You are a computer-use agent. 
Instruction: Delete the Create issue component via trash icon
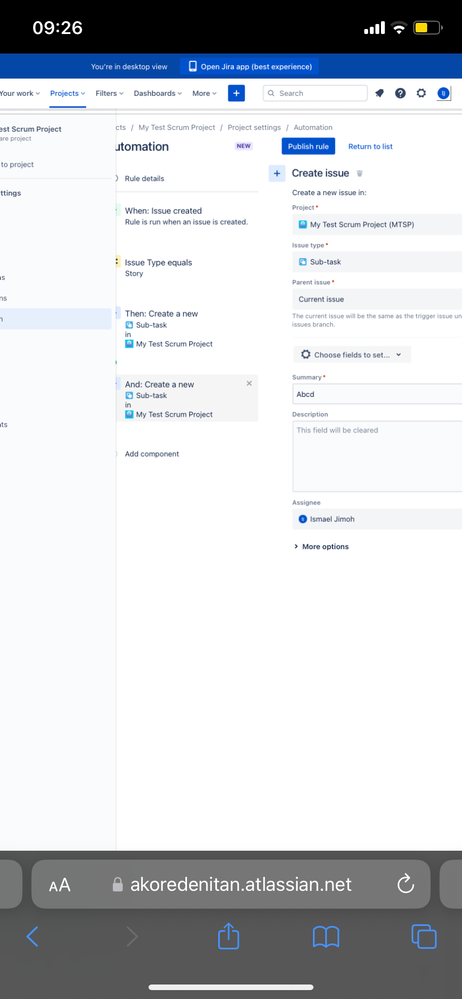point(359,173)
